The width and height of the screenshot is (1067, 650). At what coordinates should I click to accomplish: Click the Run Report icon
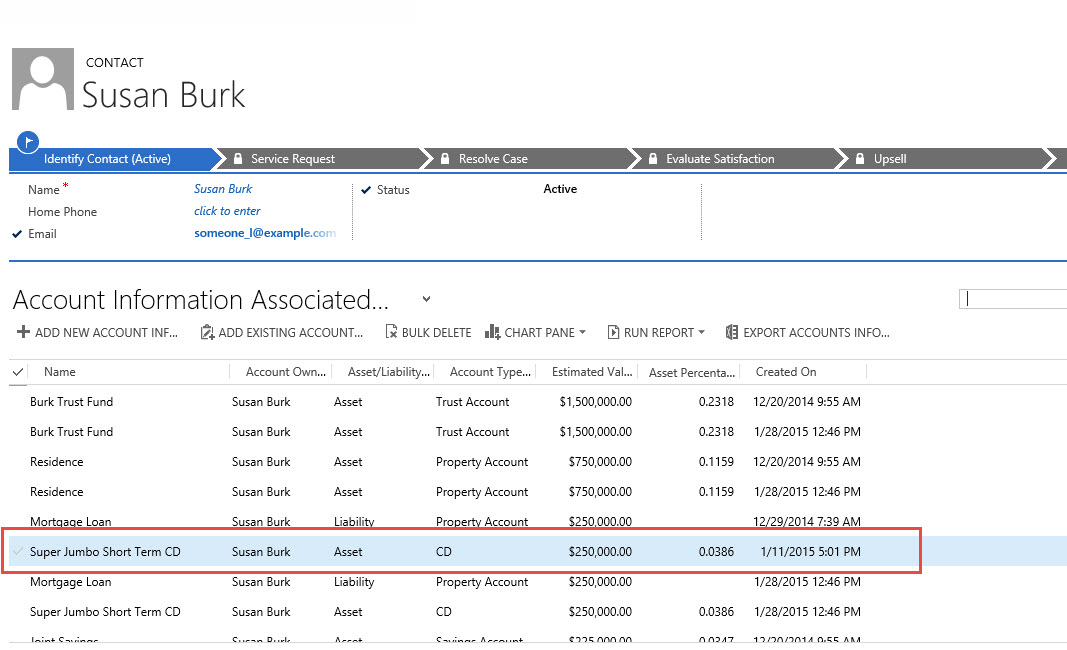coord(613,333)
